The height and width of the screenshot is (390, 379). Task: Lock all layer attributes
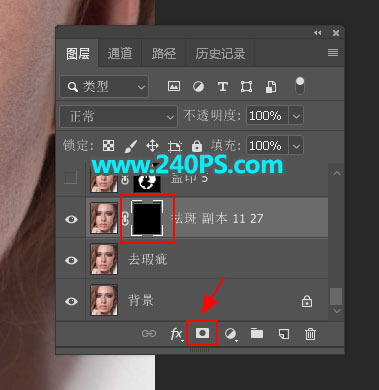tap(197, 146)
